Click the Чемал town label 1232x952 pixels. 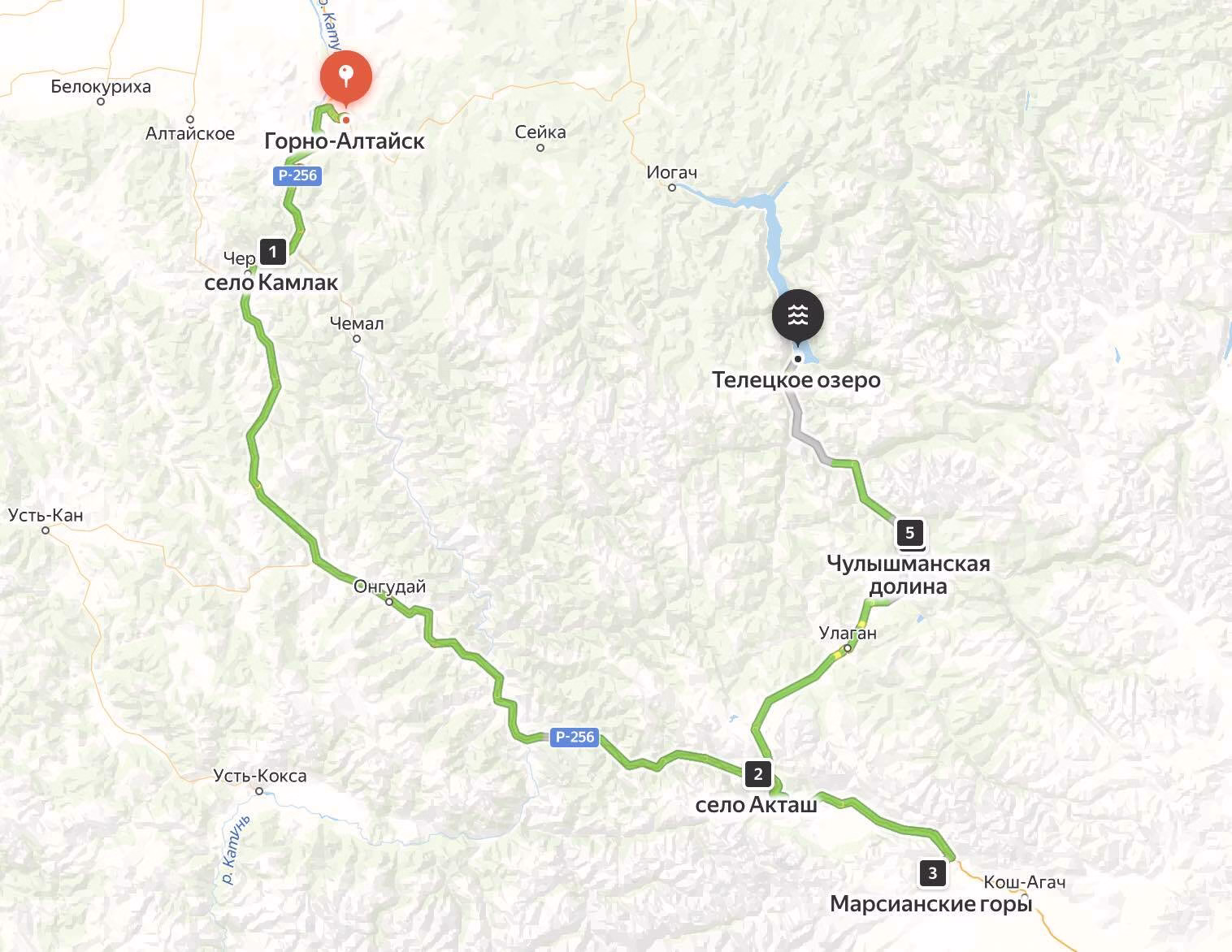click(357, 323)
